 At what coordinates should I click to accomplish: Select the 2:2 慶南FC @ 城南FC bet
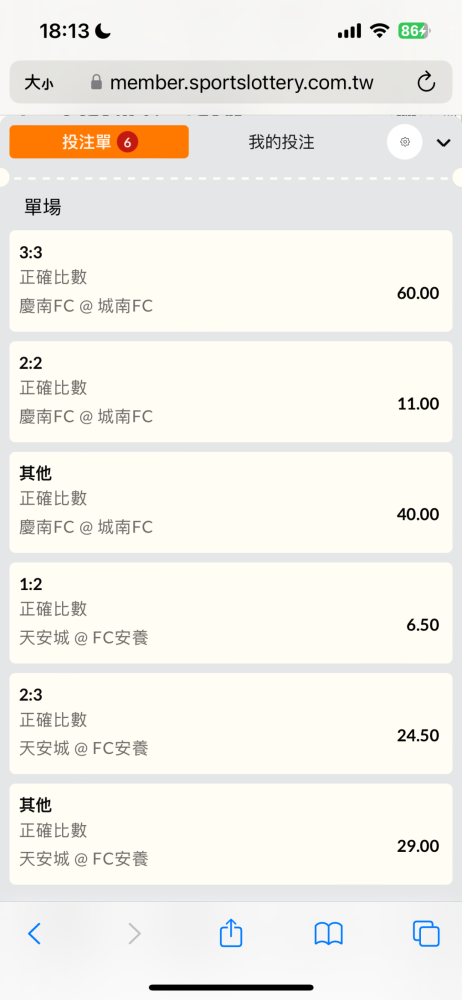[231, 392]
